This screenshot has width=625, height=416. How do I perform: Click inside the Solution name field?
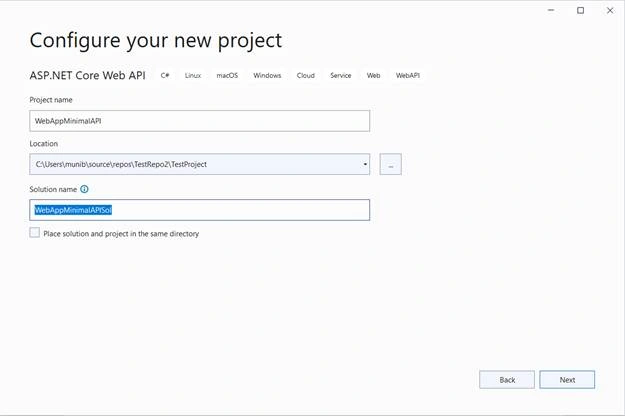point(199,210)
